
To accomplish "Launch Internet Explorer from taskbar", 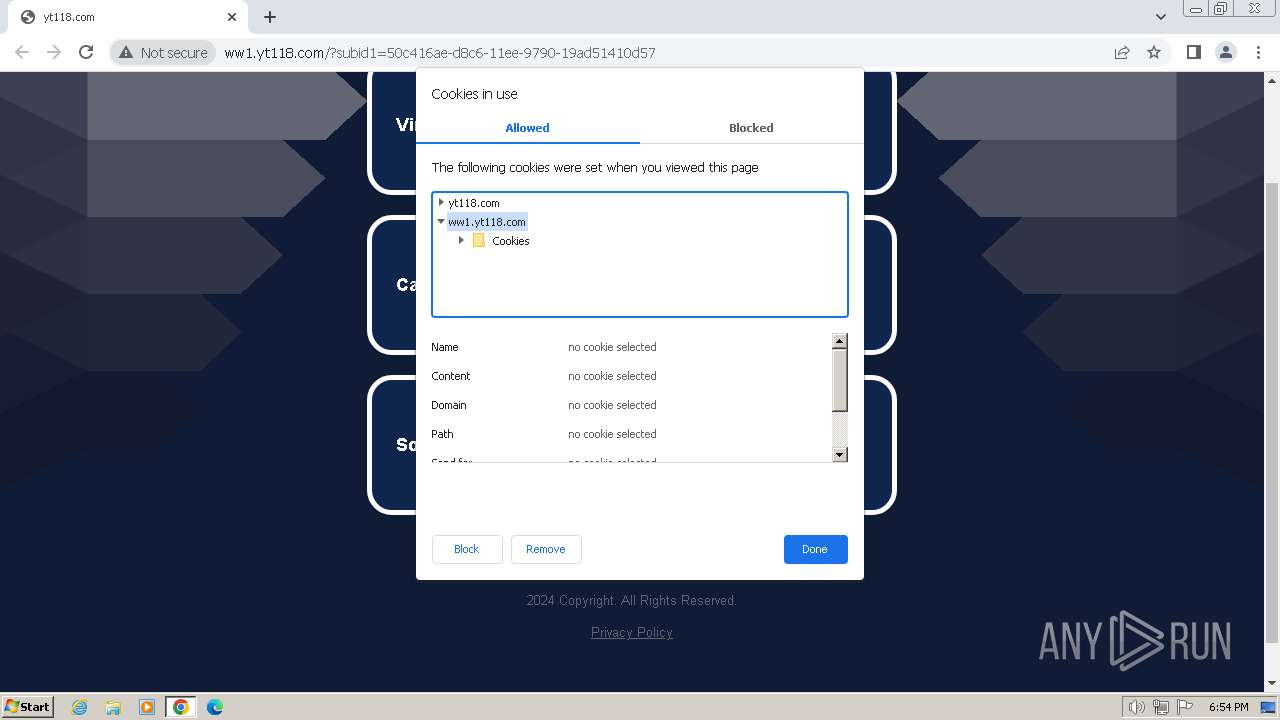I will tap(80, 707).
